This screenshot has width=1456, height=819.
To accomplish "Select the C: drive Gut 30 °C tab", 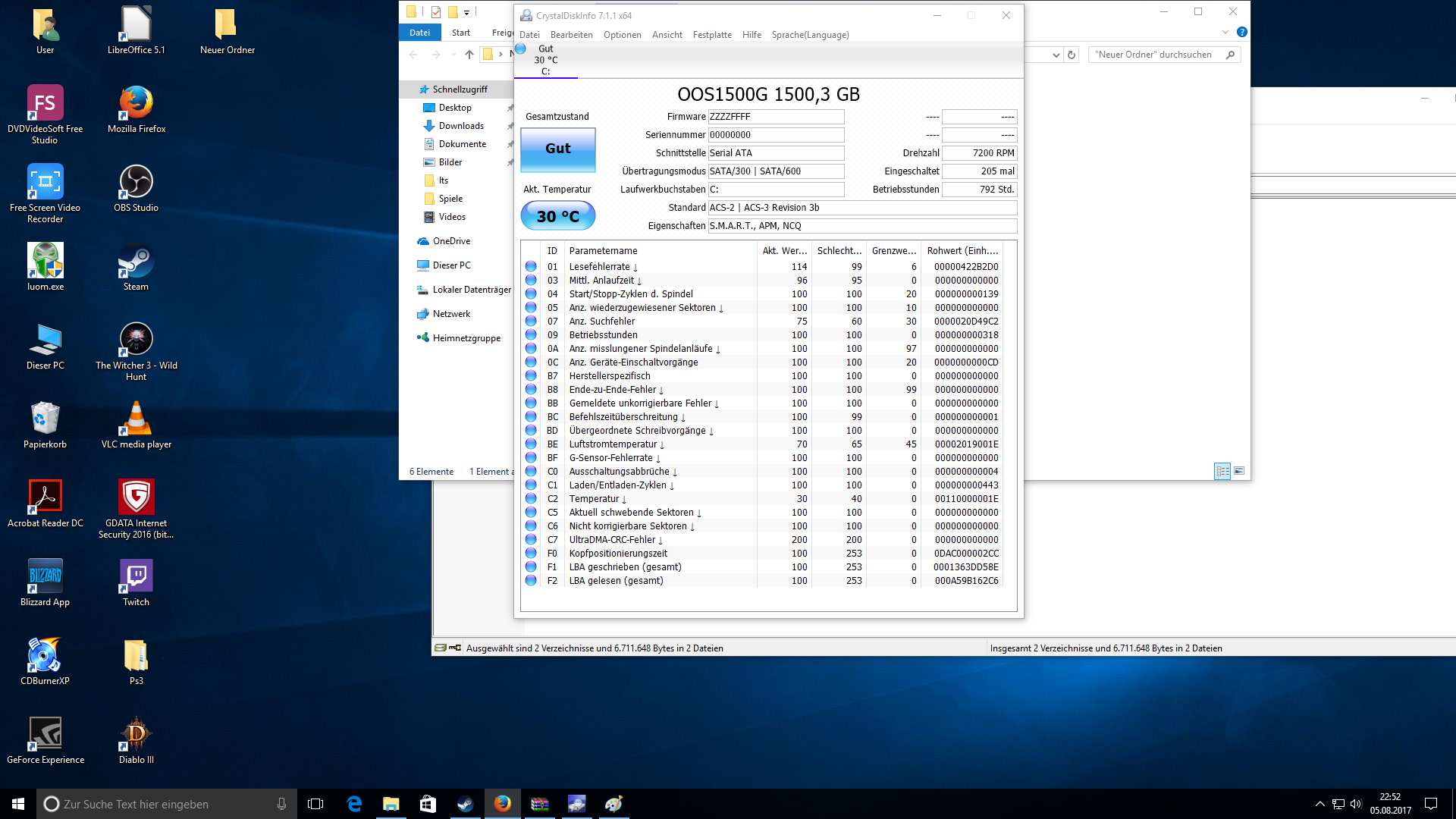I will pyautogui.click(x=545, y=60).
